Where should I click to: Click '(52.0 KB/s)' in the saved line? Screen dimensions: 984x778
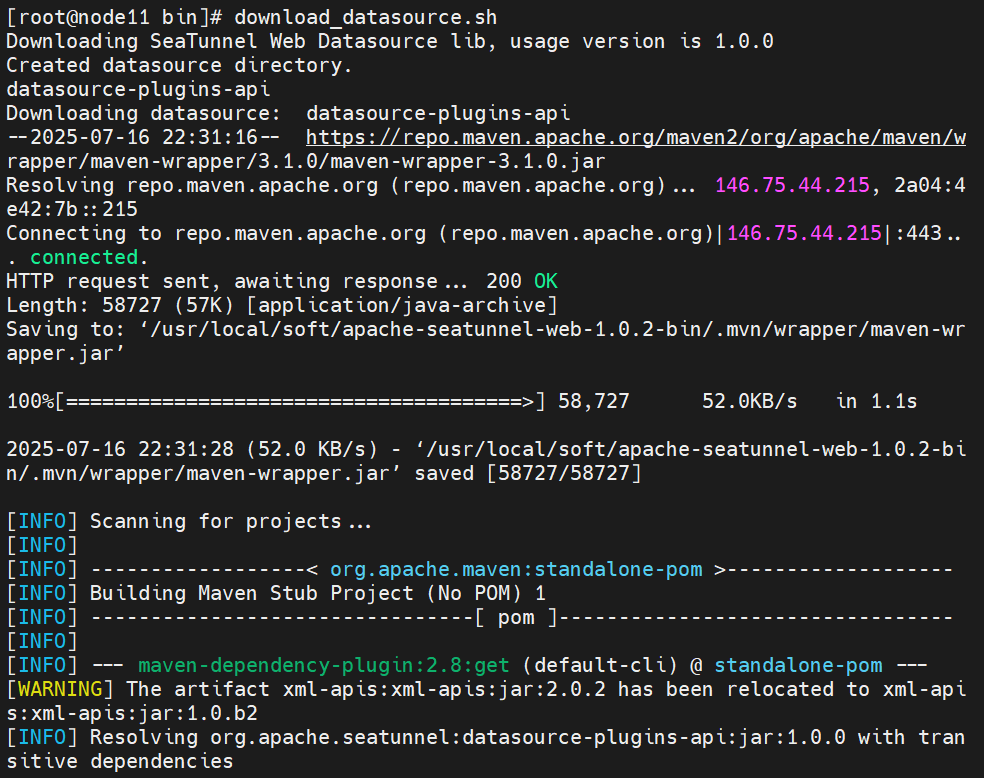pos(312,449)
